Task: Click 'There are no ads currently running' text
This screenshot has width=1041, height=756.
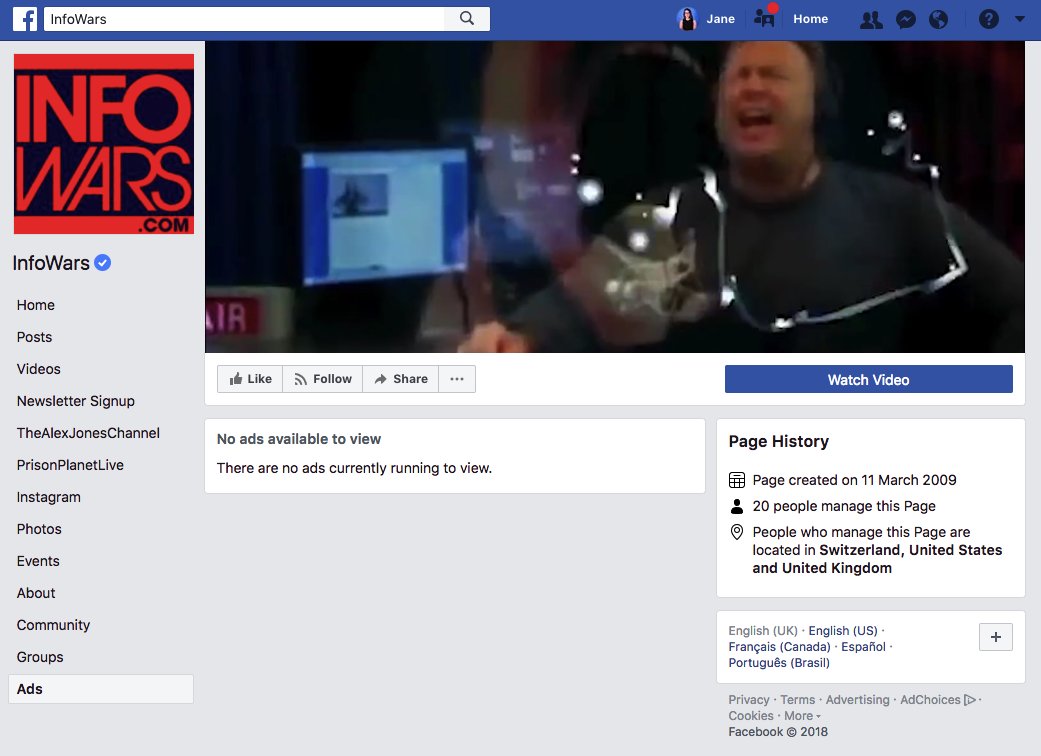Action: 354,468
